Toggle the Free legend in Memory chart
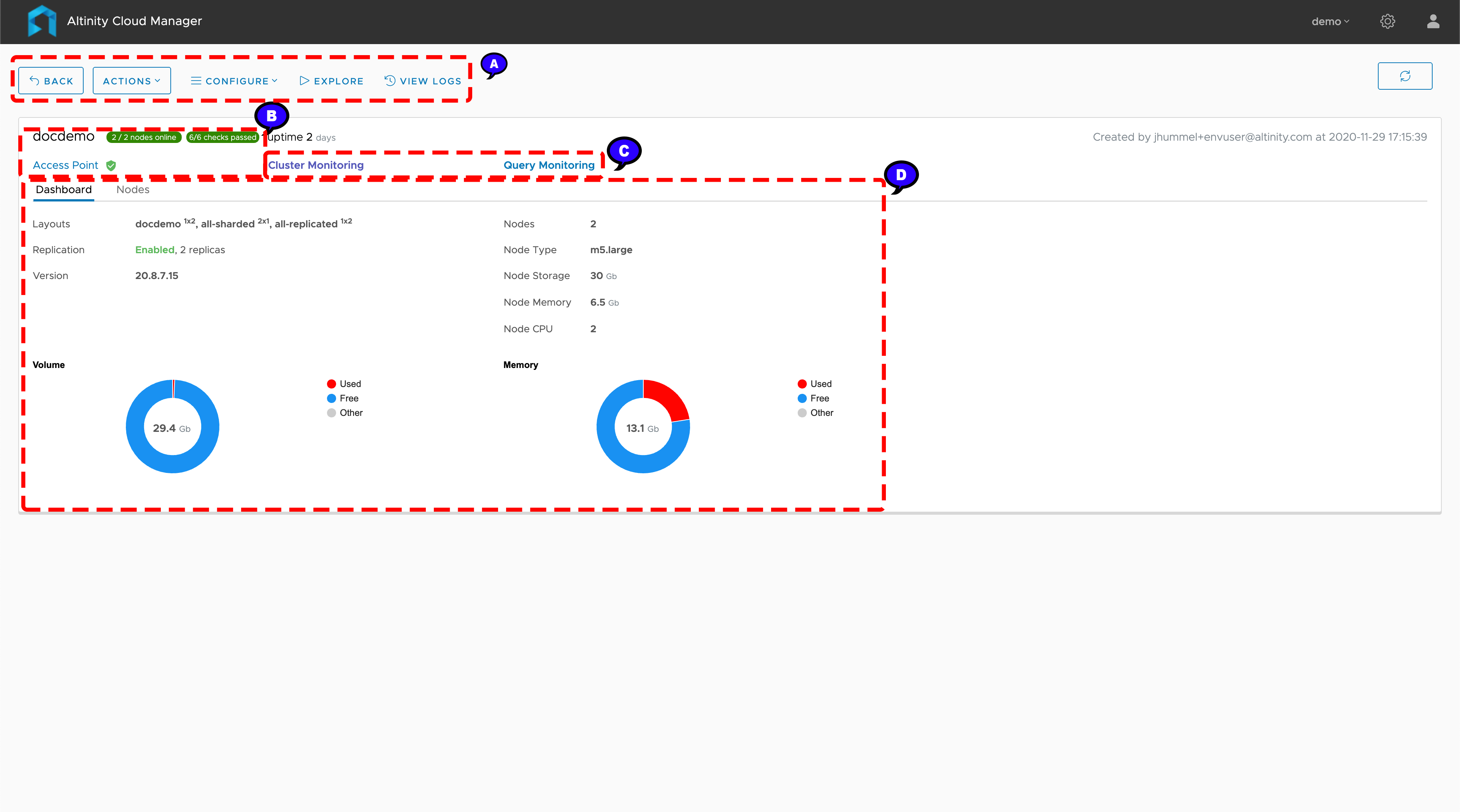The image size is (1460, 812). click(x=813, y=398)
